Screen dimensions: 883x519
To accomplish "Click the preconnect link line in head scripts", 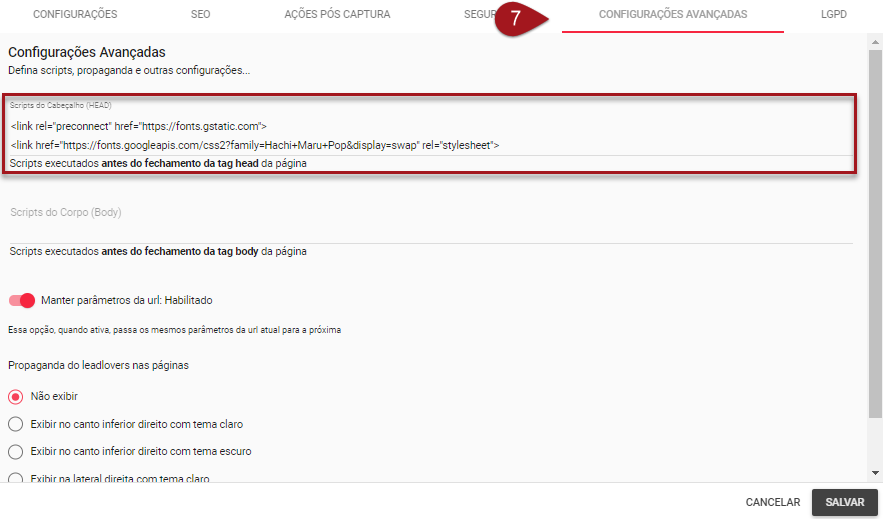I will coord(139,126).
